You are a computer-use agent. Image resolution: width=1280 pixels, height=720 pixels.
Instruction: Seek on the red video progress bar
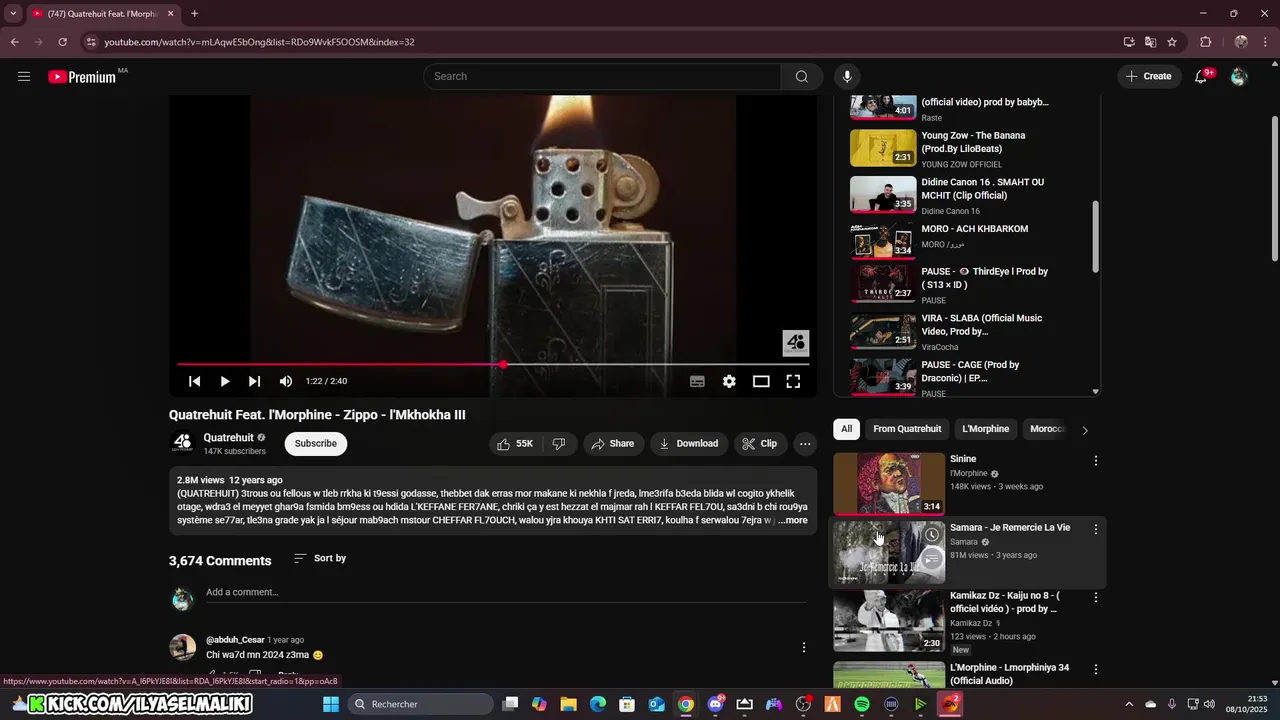[493, 365]
